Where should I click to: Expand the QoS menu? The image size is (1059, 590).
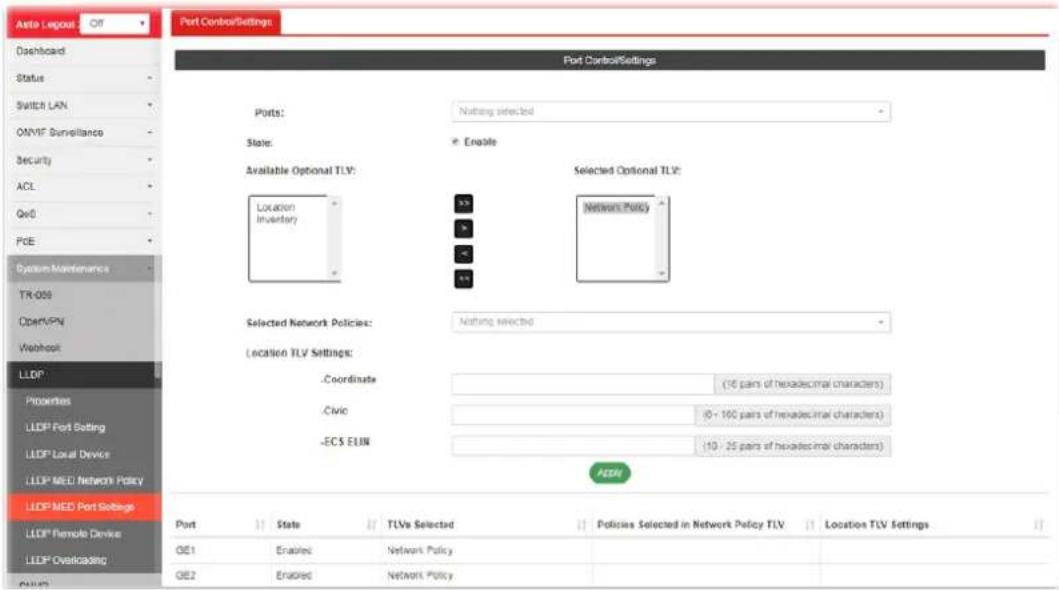click(84, 214)
